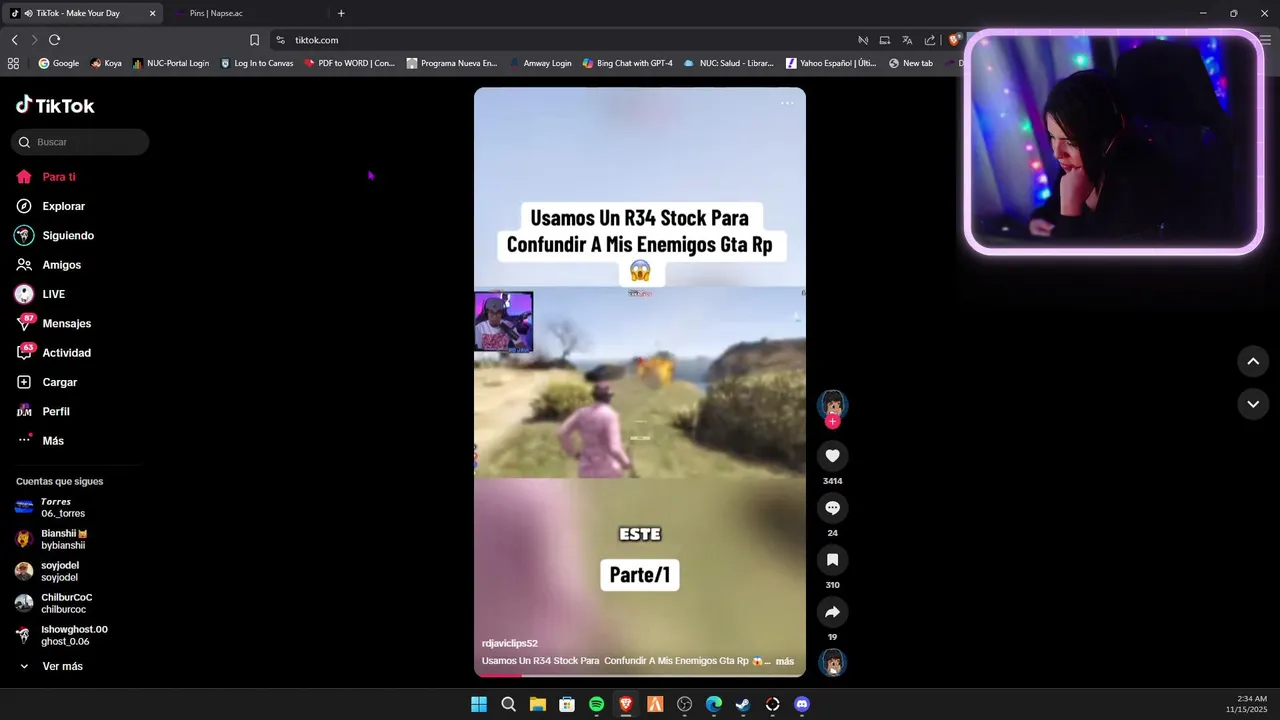Click the translate page icon

907,40
